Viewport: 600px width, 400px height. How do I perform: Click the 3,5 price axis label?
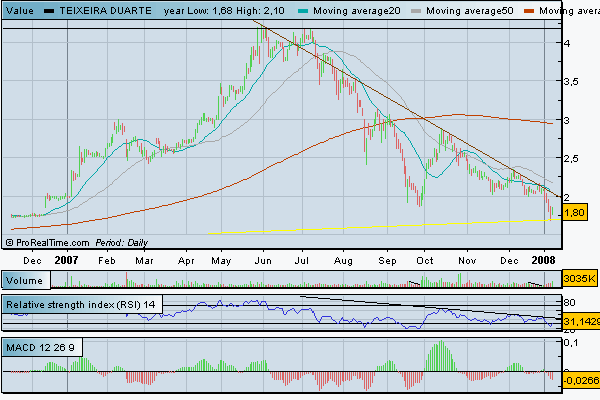571,82
